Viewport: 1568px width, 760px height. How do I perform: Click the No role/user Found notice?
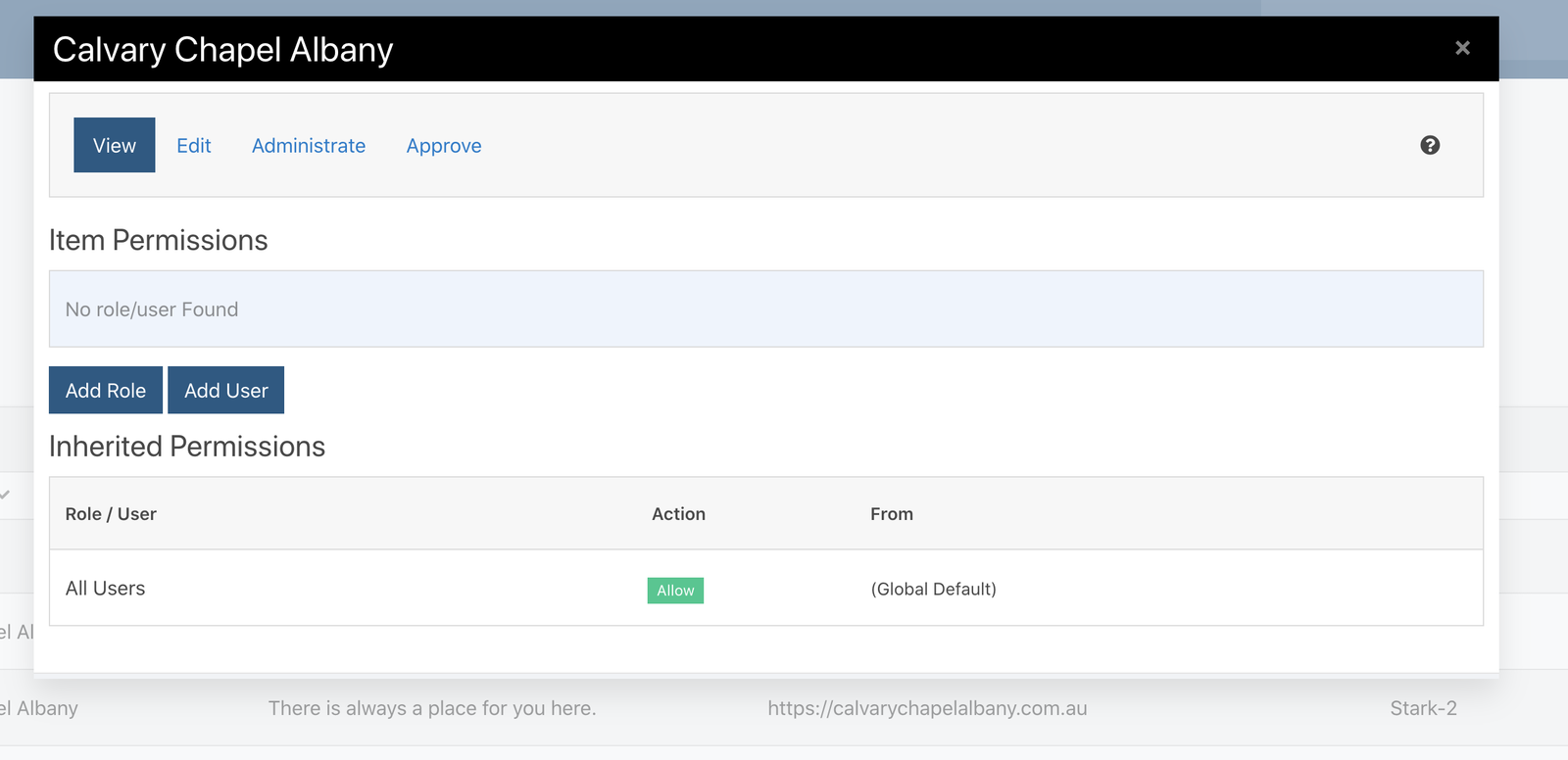point(152,309)
